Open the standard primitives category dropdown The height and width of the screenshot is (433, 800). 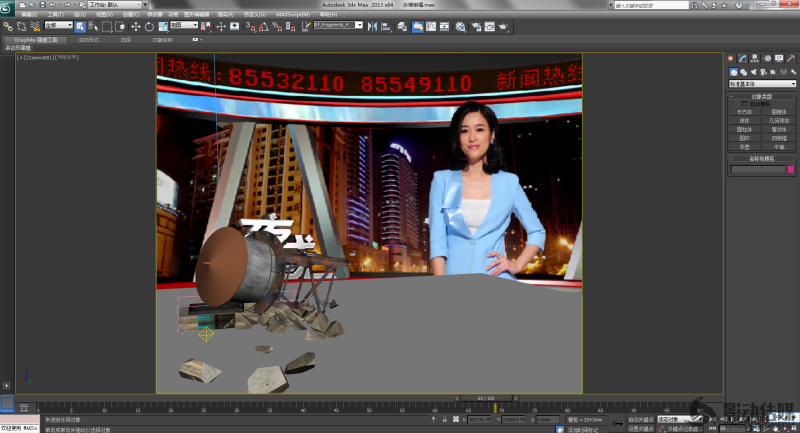[760, 84]
